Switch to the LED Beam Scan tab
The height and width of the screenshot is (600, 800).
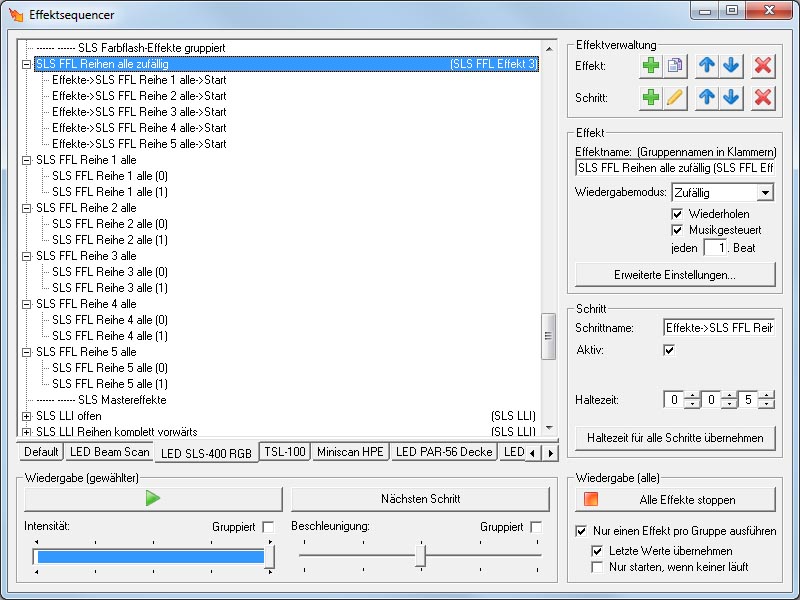click(110, 452)
